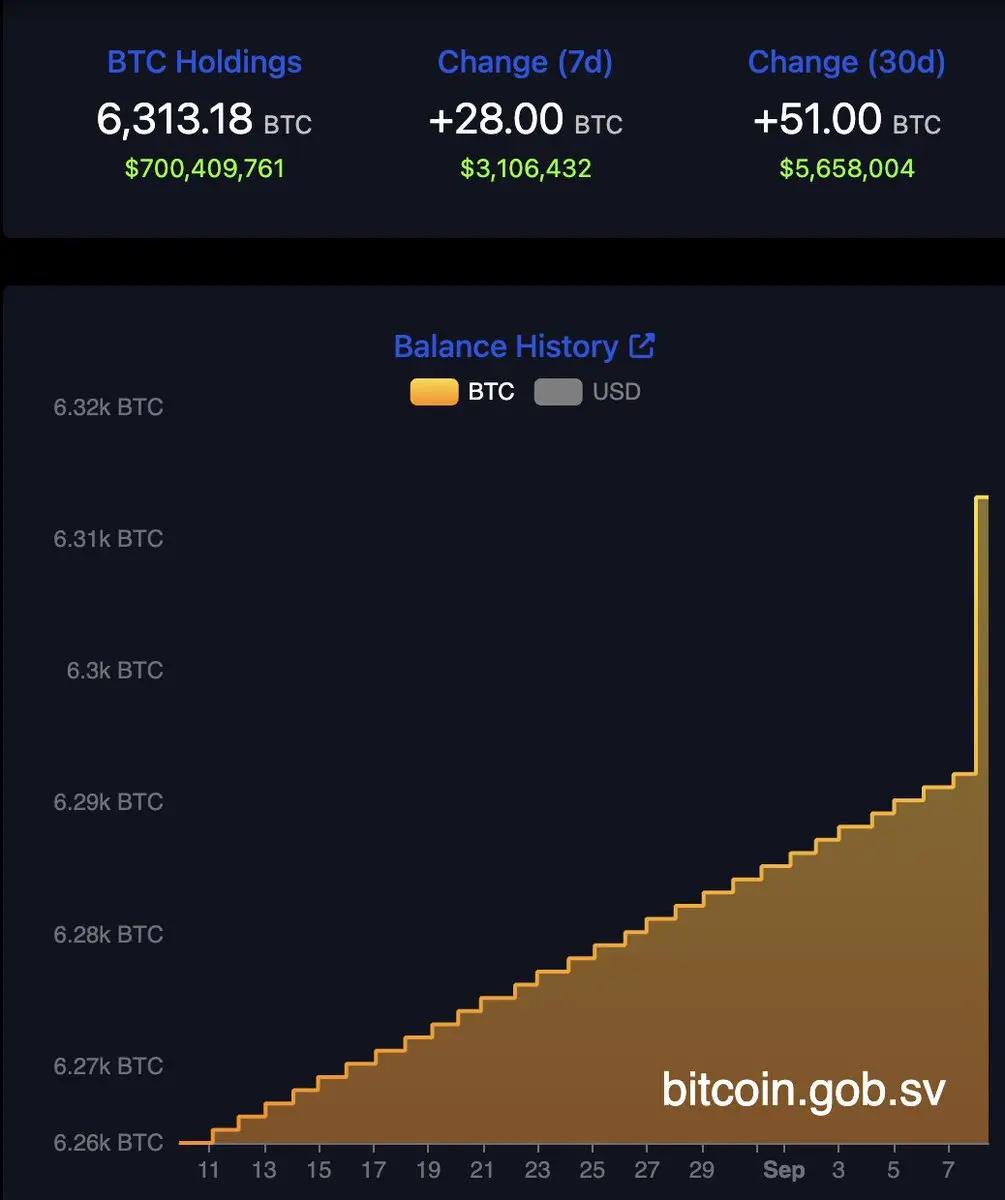Click the 11 date tick on x-axis
The height and width of the screenshot is (1200, 1005).
click(x=209, y=1170)
